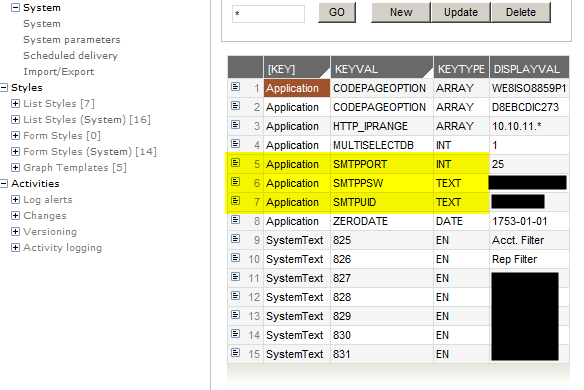Select the HTTP_IPRANGE cell
The height and width of the screenshot is (390, 584).
382,126
